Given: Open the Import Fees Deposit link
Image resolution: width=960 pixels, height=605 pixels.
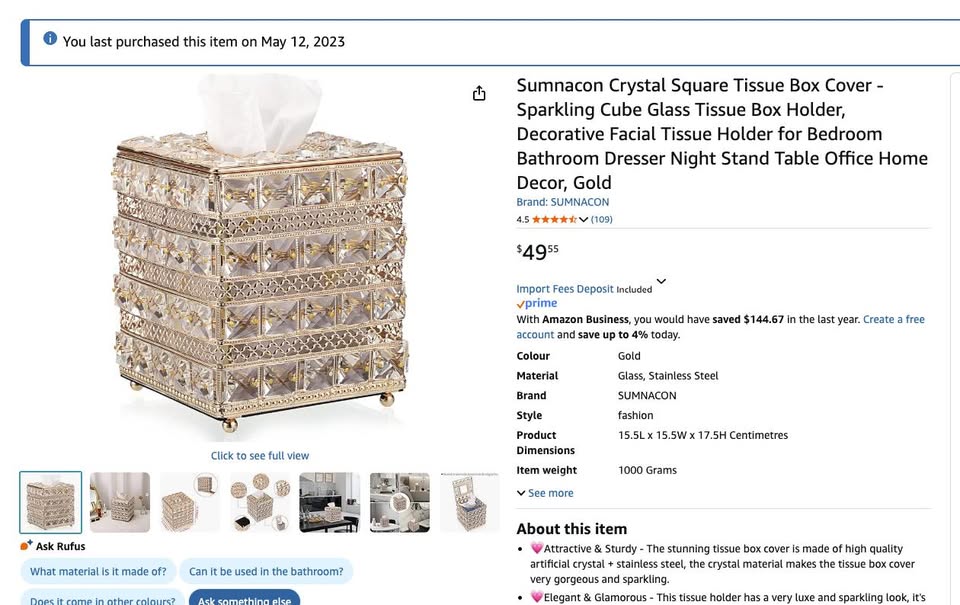Looking at the screenshot, I should click(x=565, y=289).
